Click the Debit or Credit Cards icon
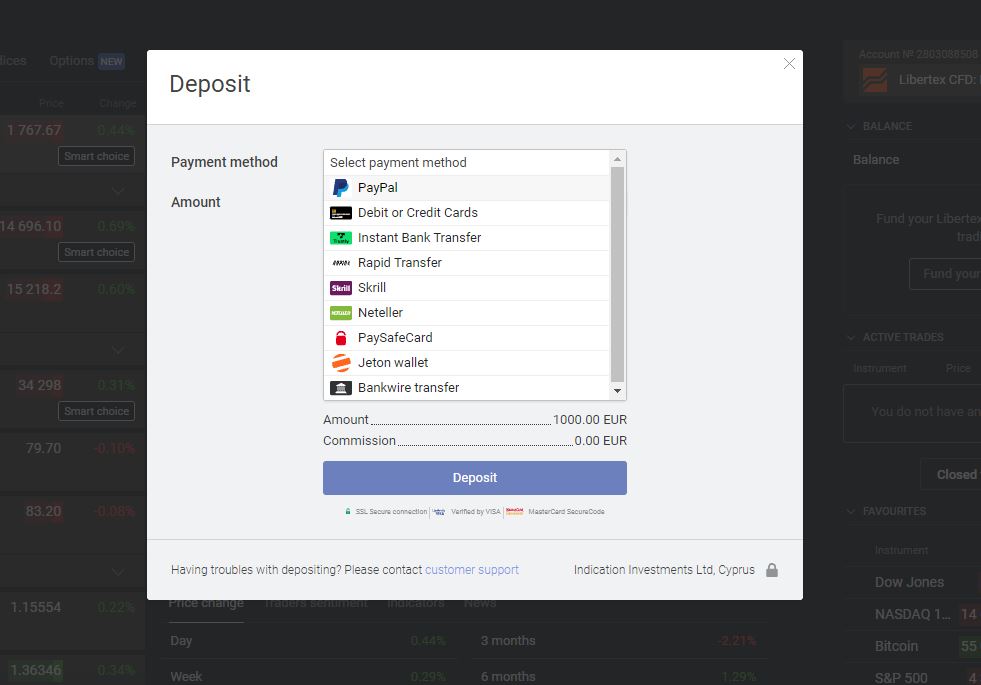 point(340,213)
